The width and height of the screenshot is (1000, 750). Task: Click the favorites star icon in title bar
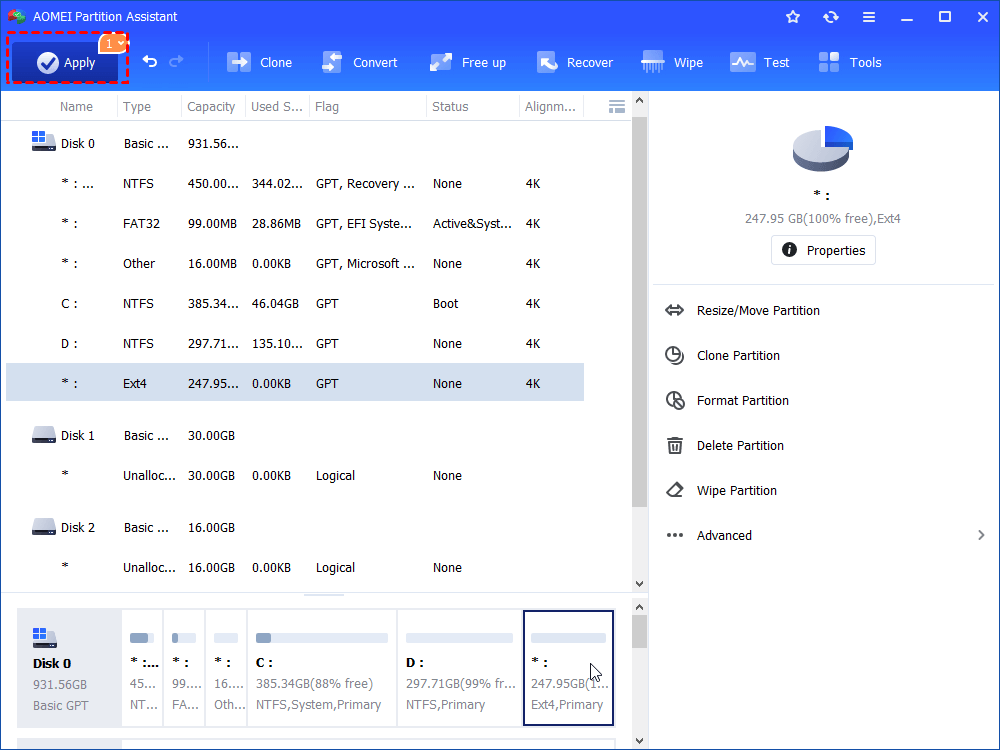point(793,17)
